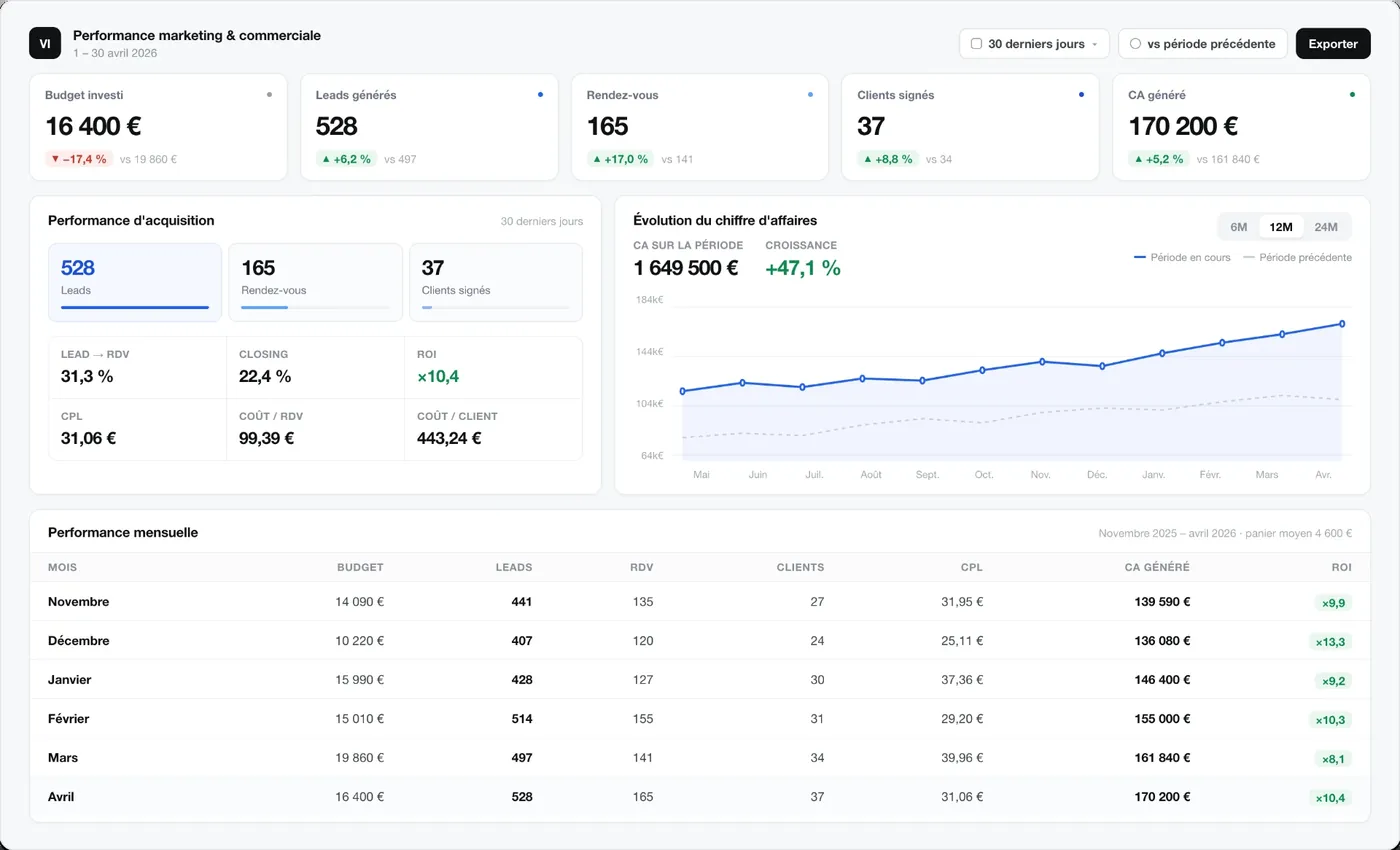Sort table by BUDGET column header
This screenshot has width=1400, height=850.
coord(360,567)
